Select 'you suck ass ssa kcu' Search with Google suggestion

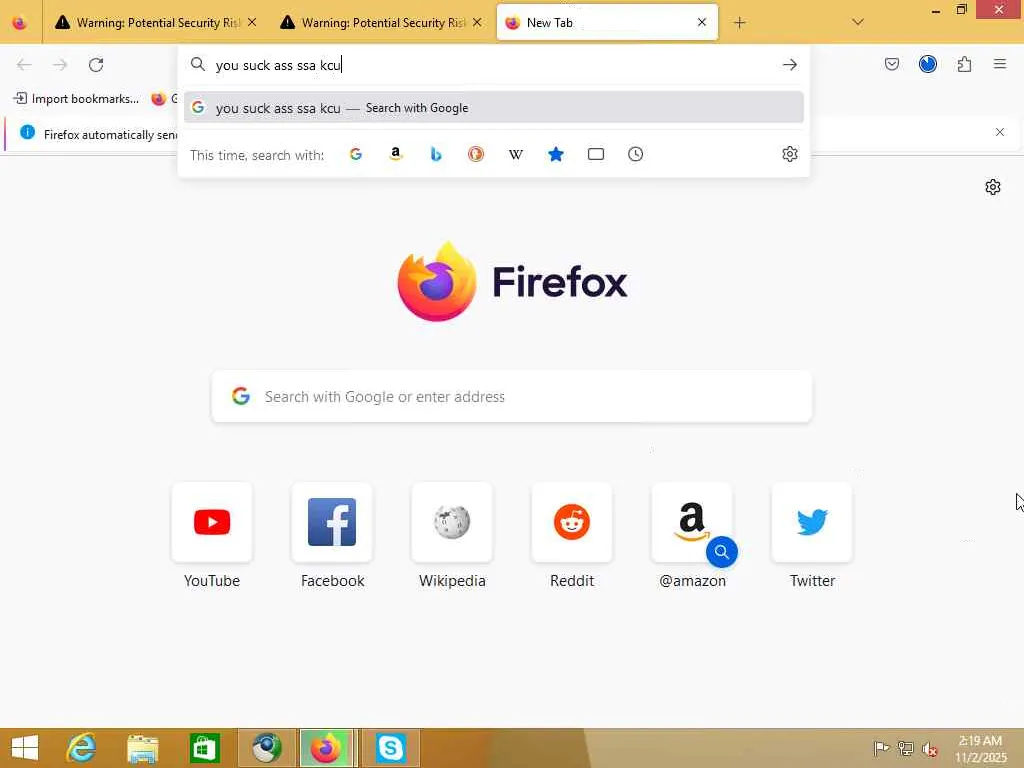pyautogui.click(x=494, y=108)
